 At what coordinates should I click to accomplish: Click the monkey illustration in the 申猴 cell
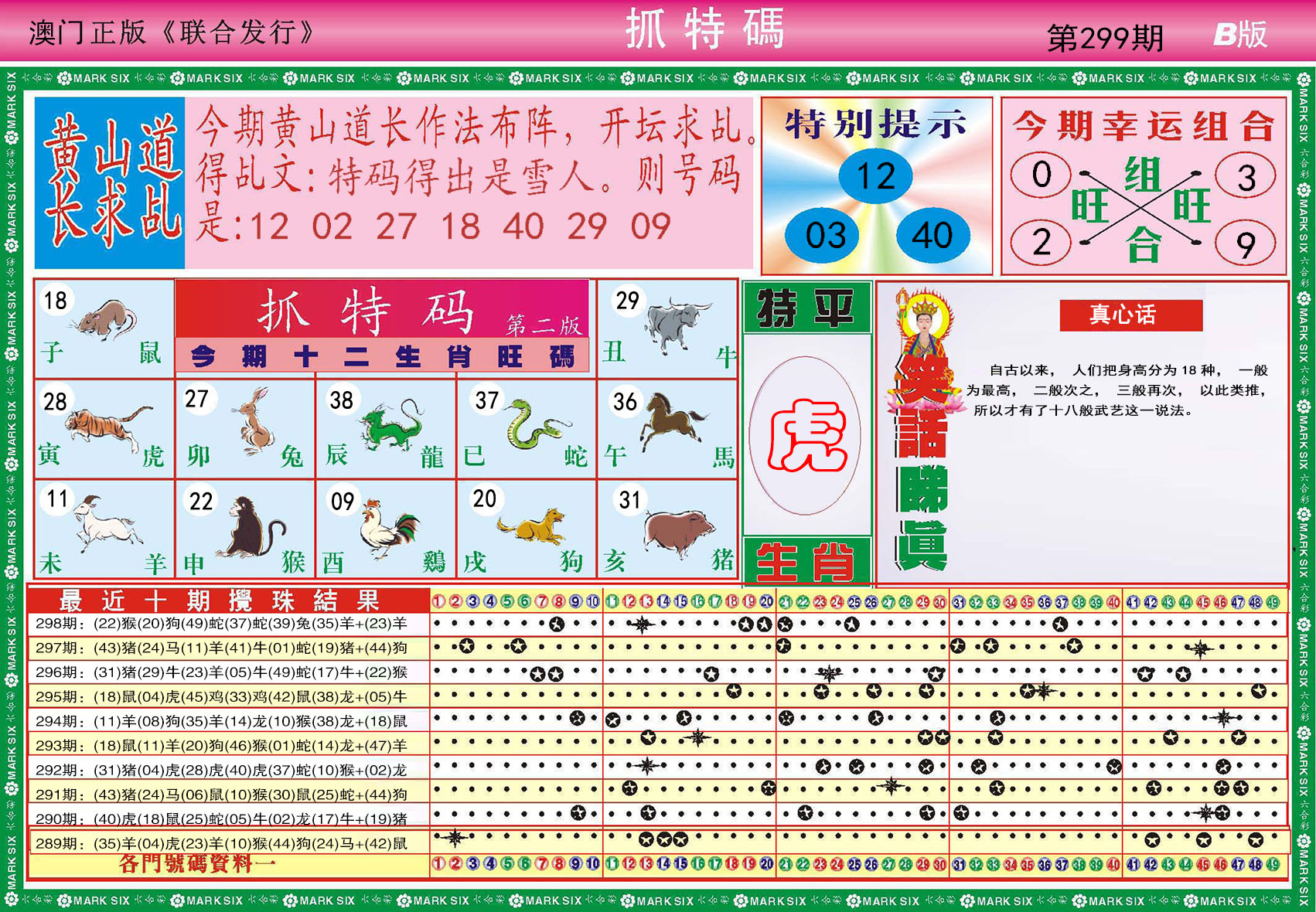pyautogui.click(x=249, y=529)
